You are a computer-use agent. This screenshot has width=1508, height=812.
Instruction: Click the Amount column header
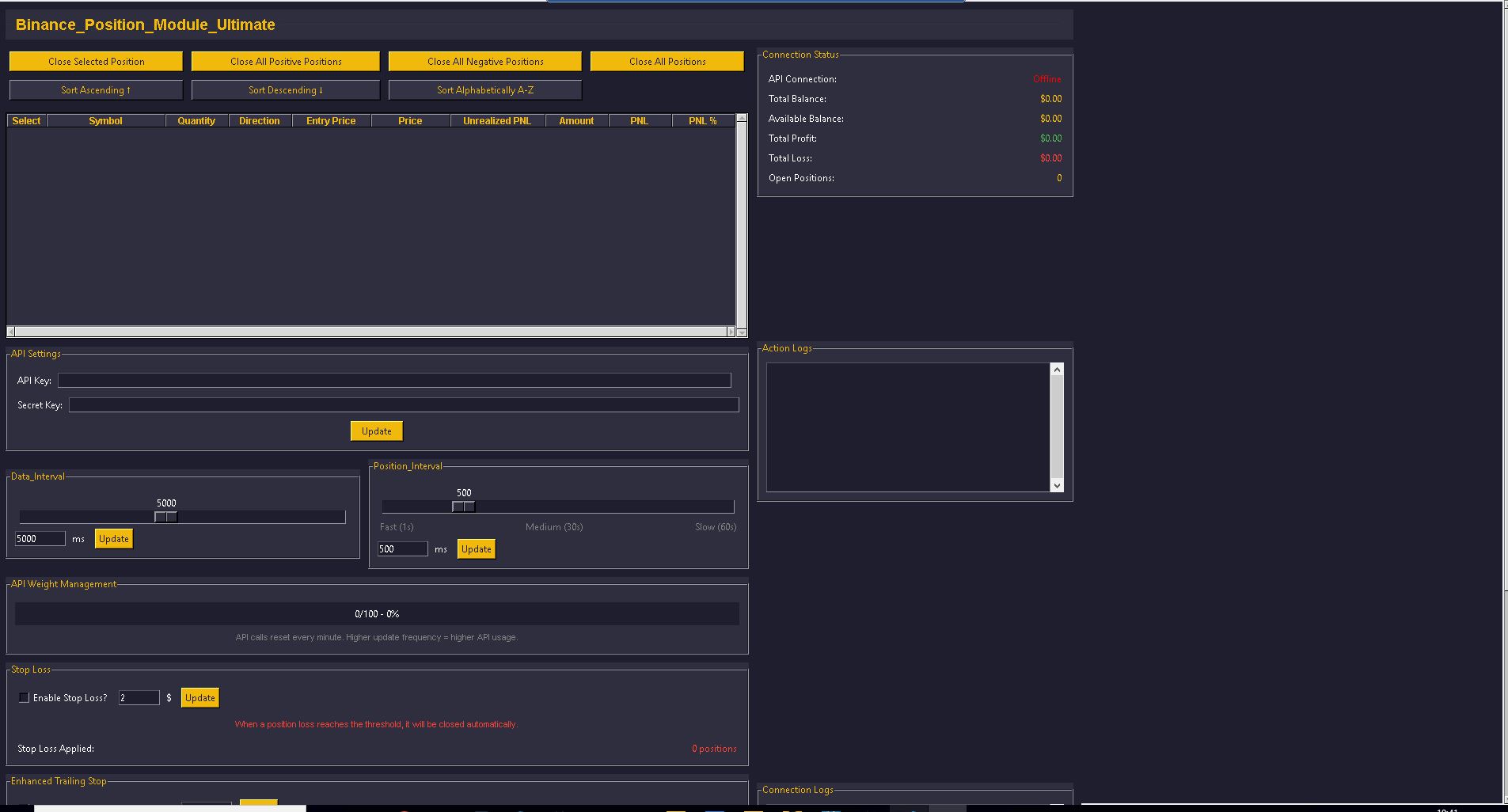click(576, 121)
